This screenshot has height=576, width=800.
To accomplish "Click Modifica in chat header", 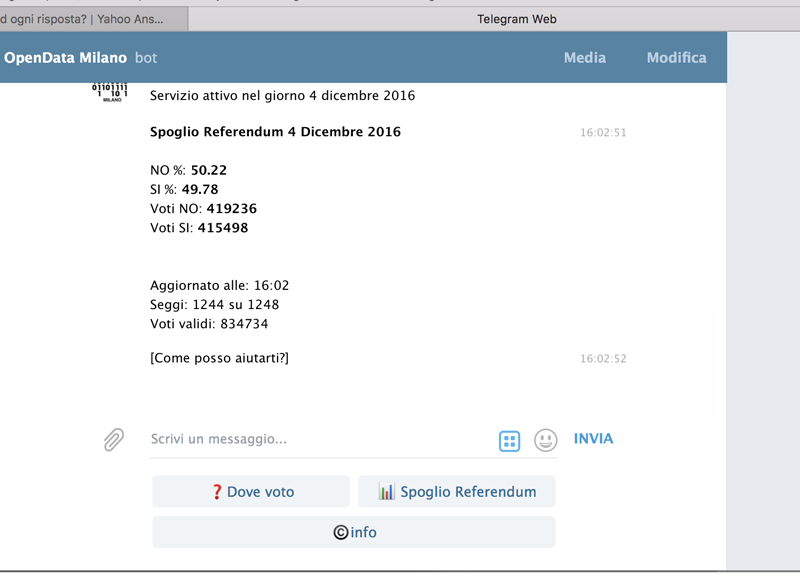I will (677, 58).
